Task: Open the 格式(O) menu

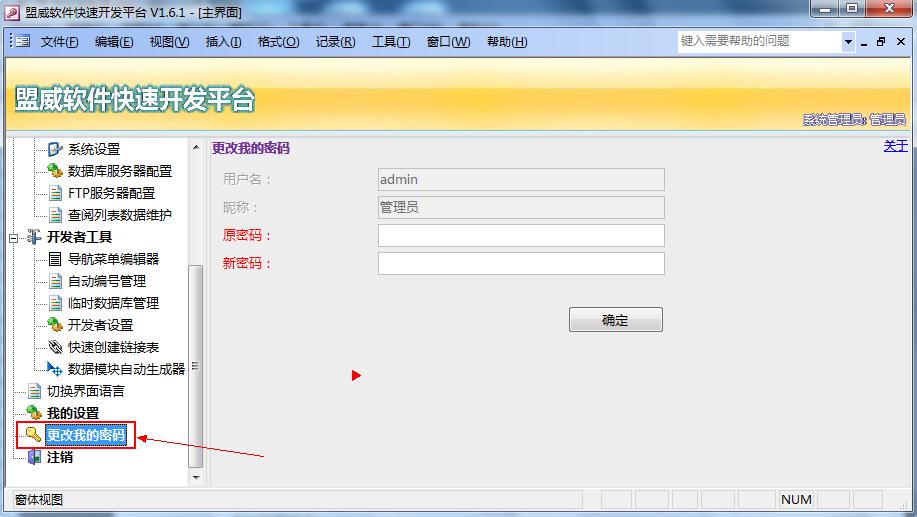Action: (x=278, y=42)
